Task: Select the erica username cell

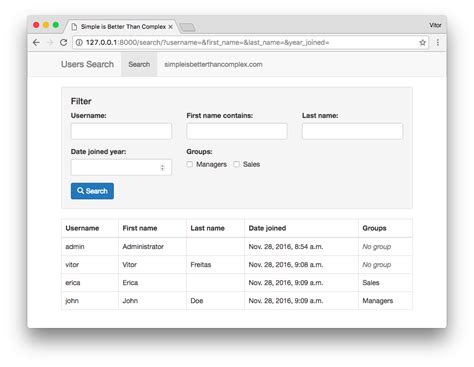Action: tap(90, 283)
